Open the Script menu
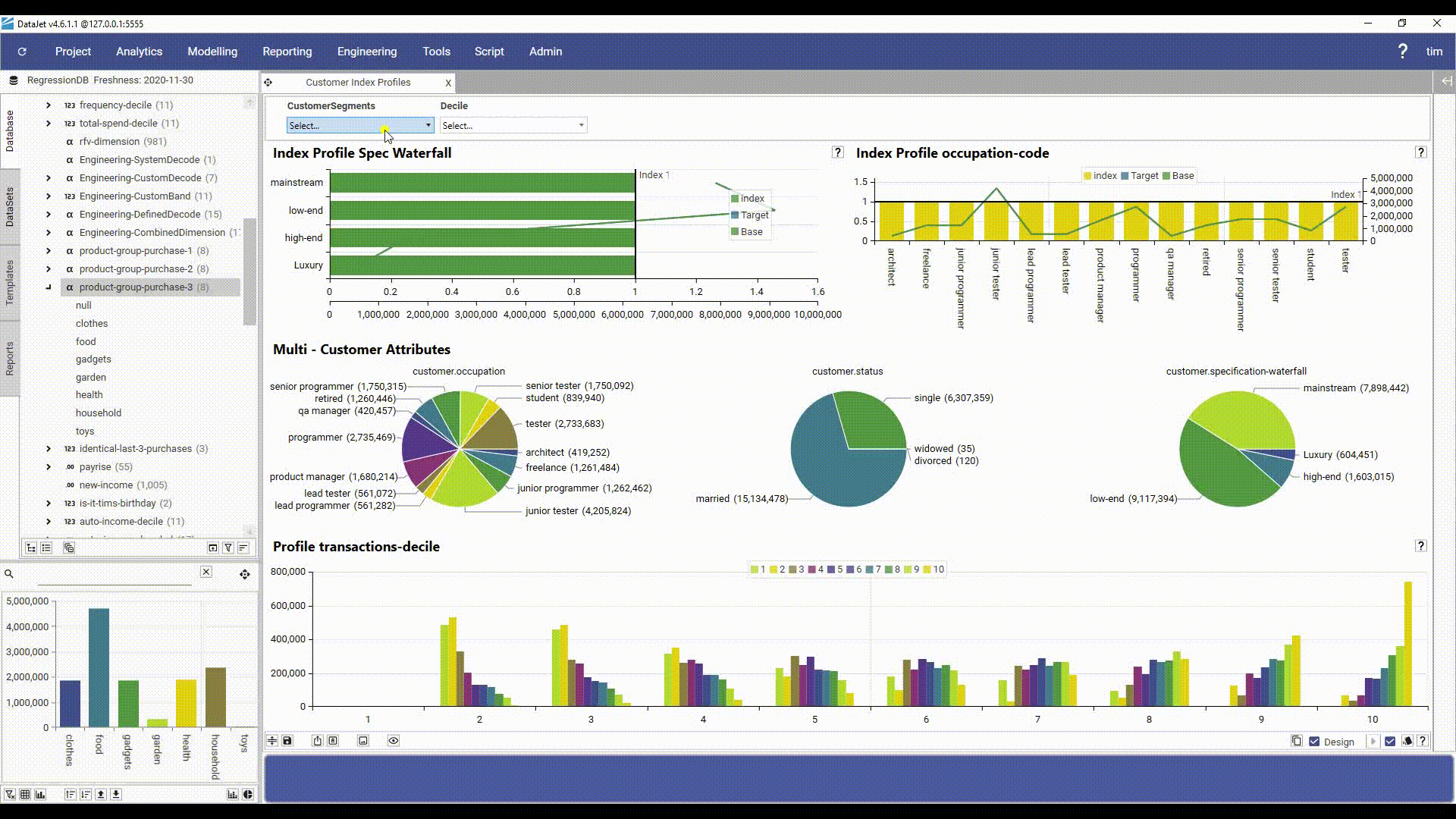 [x=489, y=52]
